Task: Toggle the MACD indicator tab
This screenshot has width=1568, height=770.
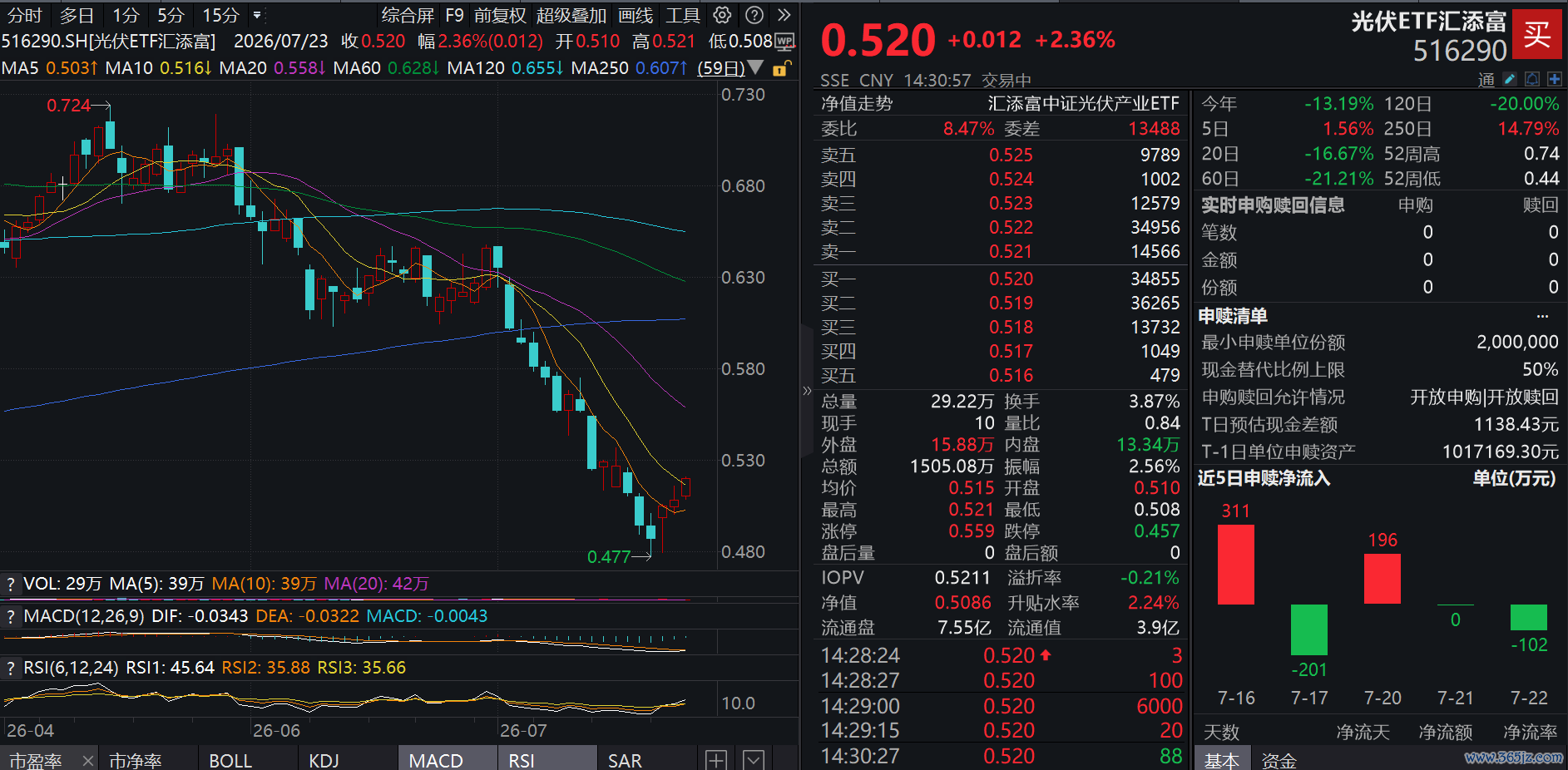Action: (x=436, y=760)
